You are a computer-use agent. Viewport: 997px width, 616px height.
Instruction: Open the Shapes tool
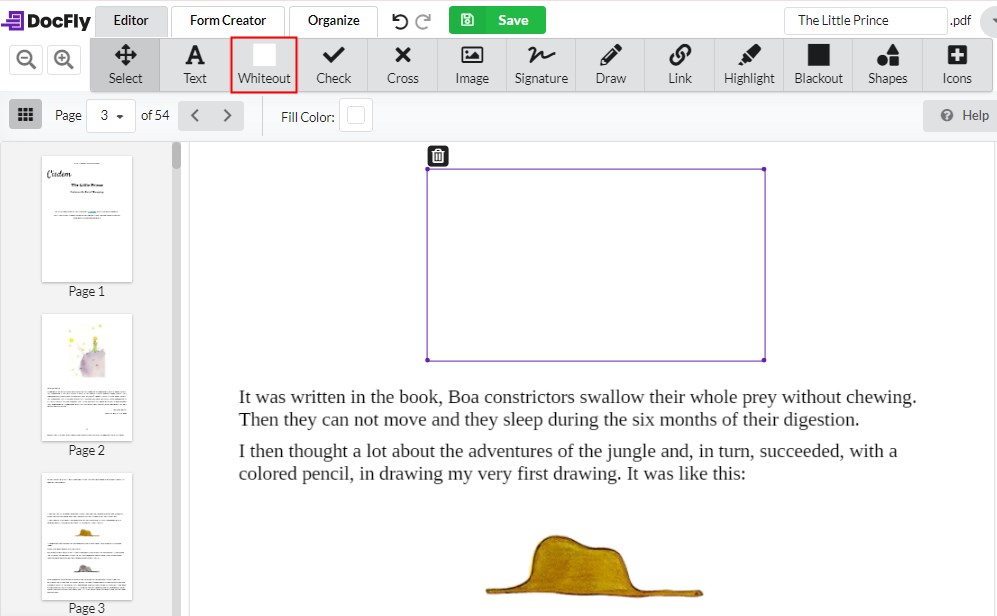point(887,65)
